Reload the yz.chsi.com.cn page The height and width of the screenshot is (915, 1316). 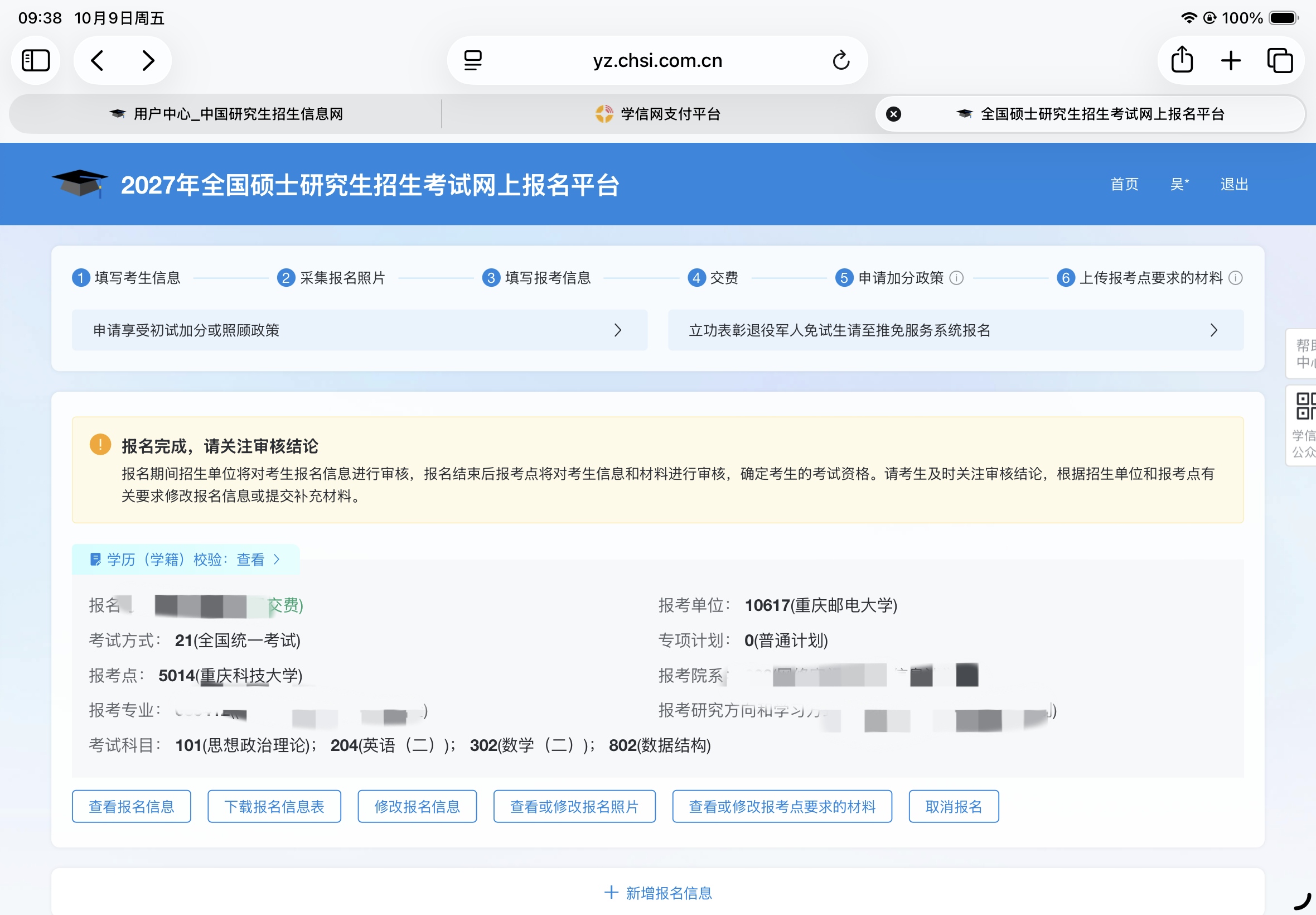tap(840, 60)
